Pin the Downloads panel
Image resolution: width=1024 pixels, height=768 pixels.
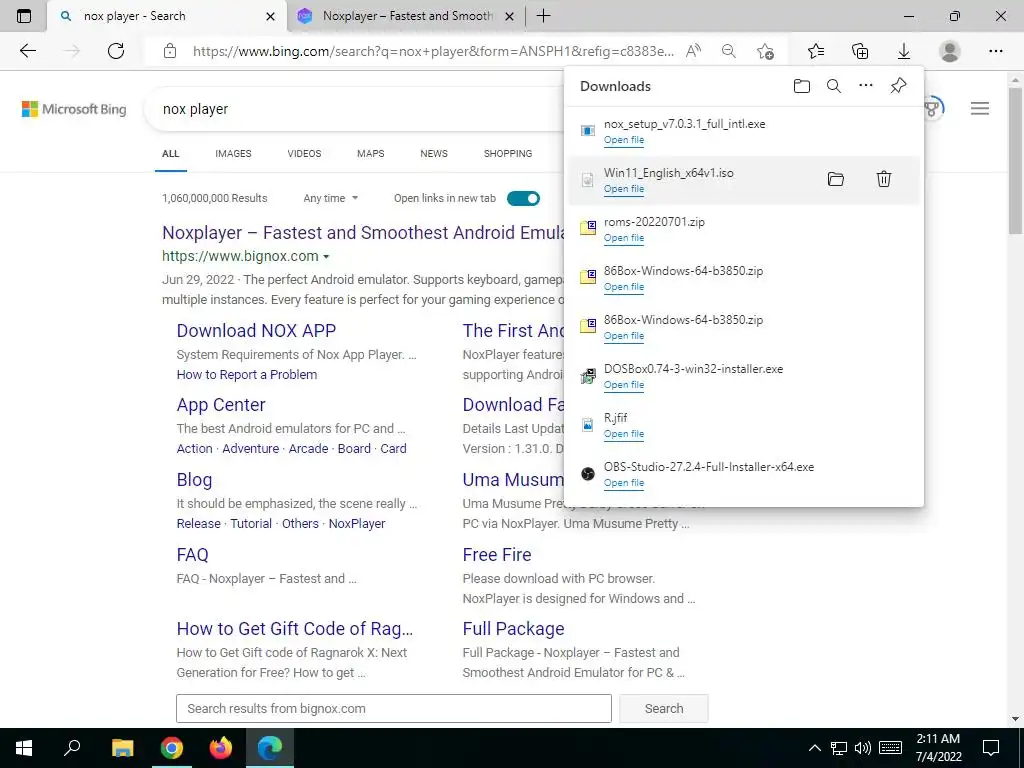coord(899,86)
